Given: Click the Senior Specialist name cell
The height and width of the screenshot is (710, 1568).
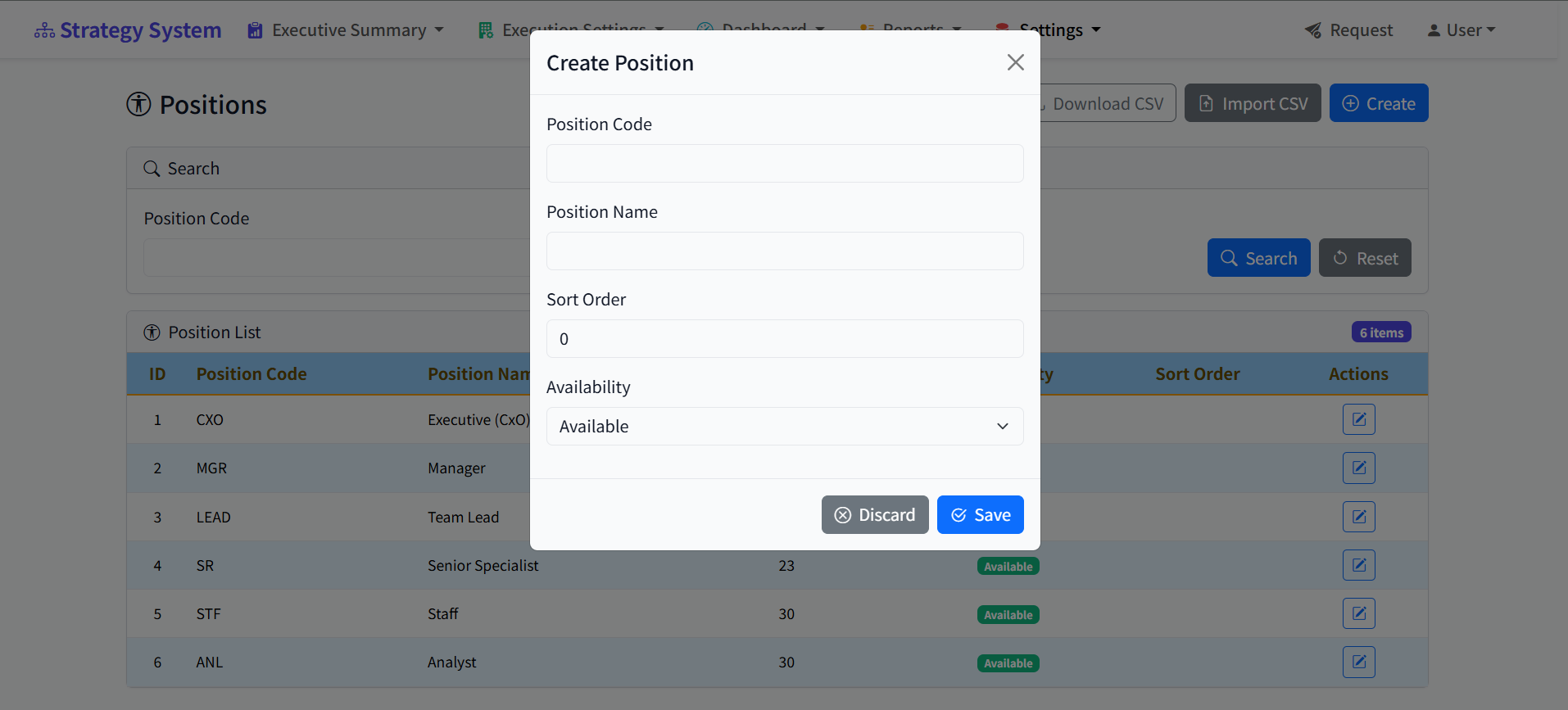Looking at the screenshot, I should (483, 566).
